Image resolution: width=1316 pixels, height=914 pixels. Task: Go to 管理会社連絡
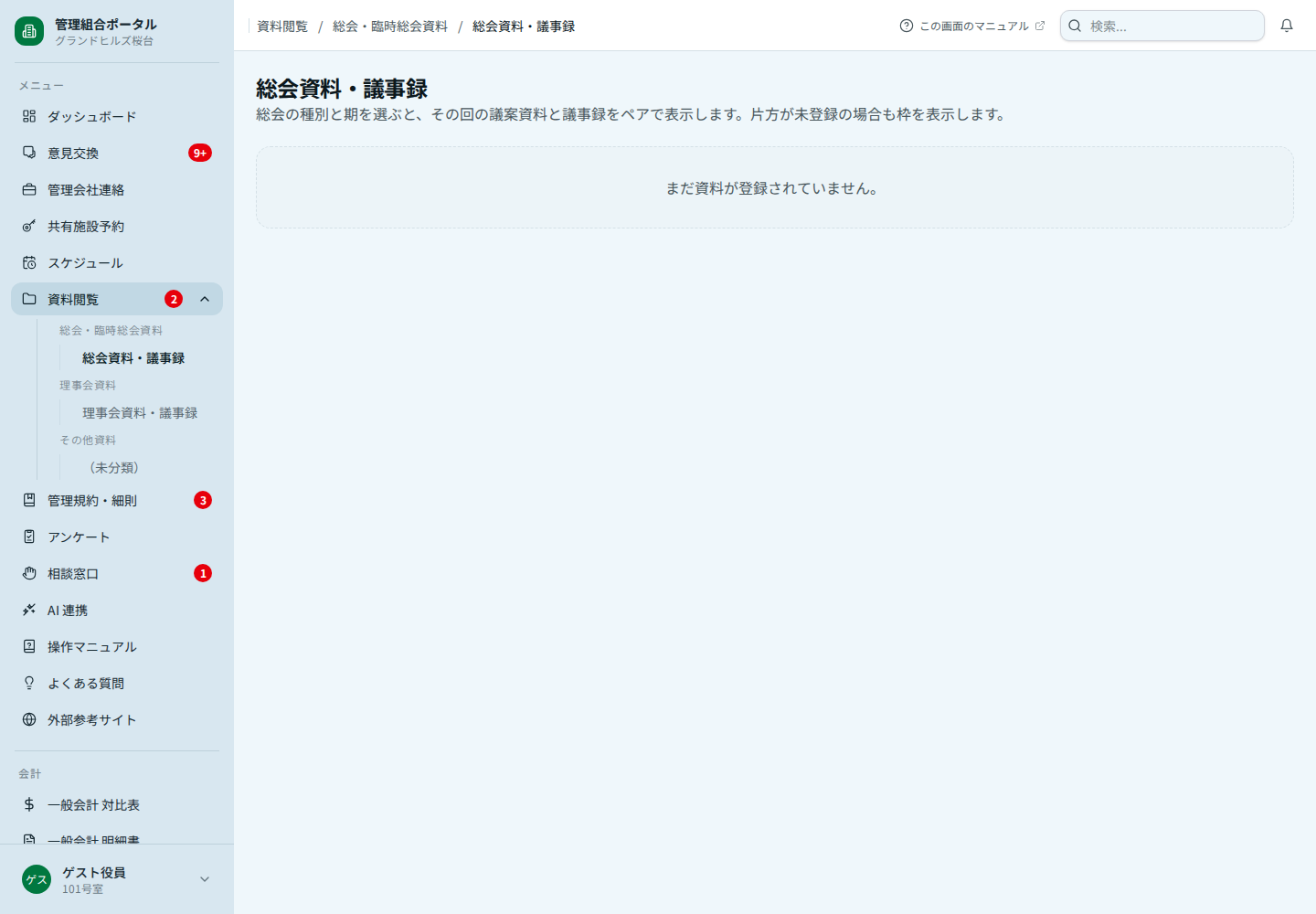pos(117,189)
